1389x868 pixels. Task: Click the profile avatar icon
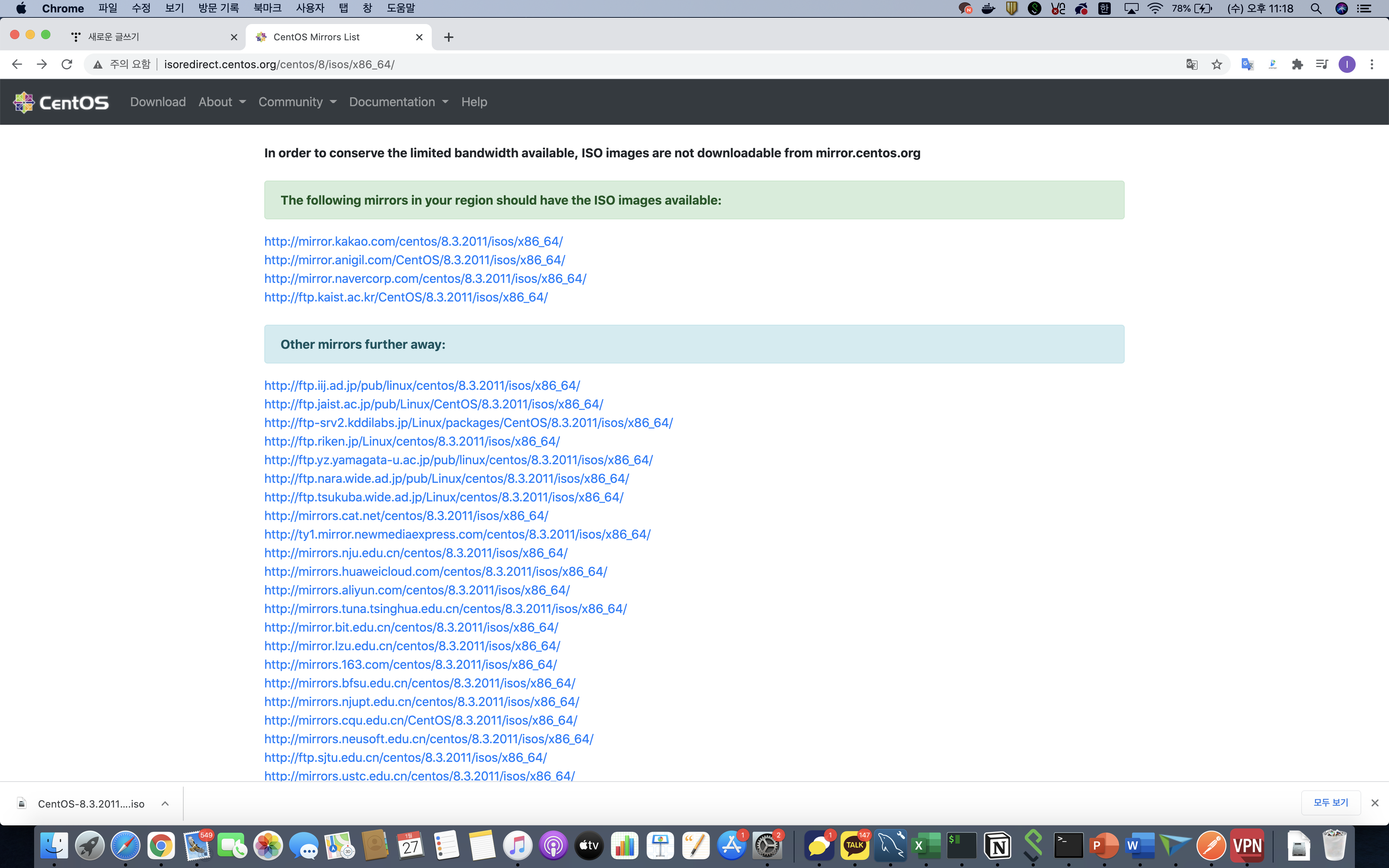point(1346,64)
